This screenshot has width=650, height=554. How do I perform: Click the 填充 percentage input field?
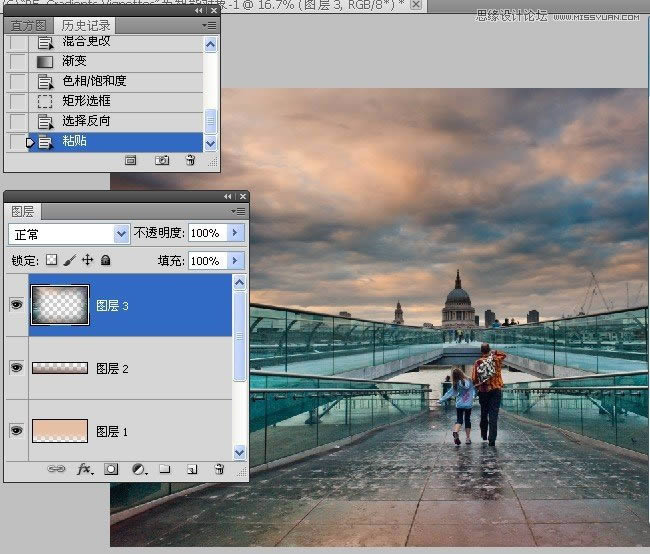206,261
